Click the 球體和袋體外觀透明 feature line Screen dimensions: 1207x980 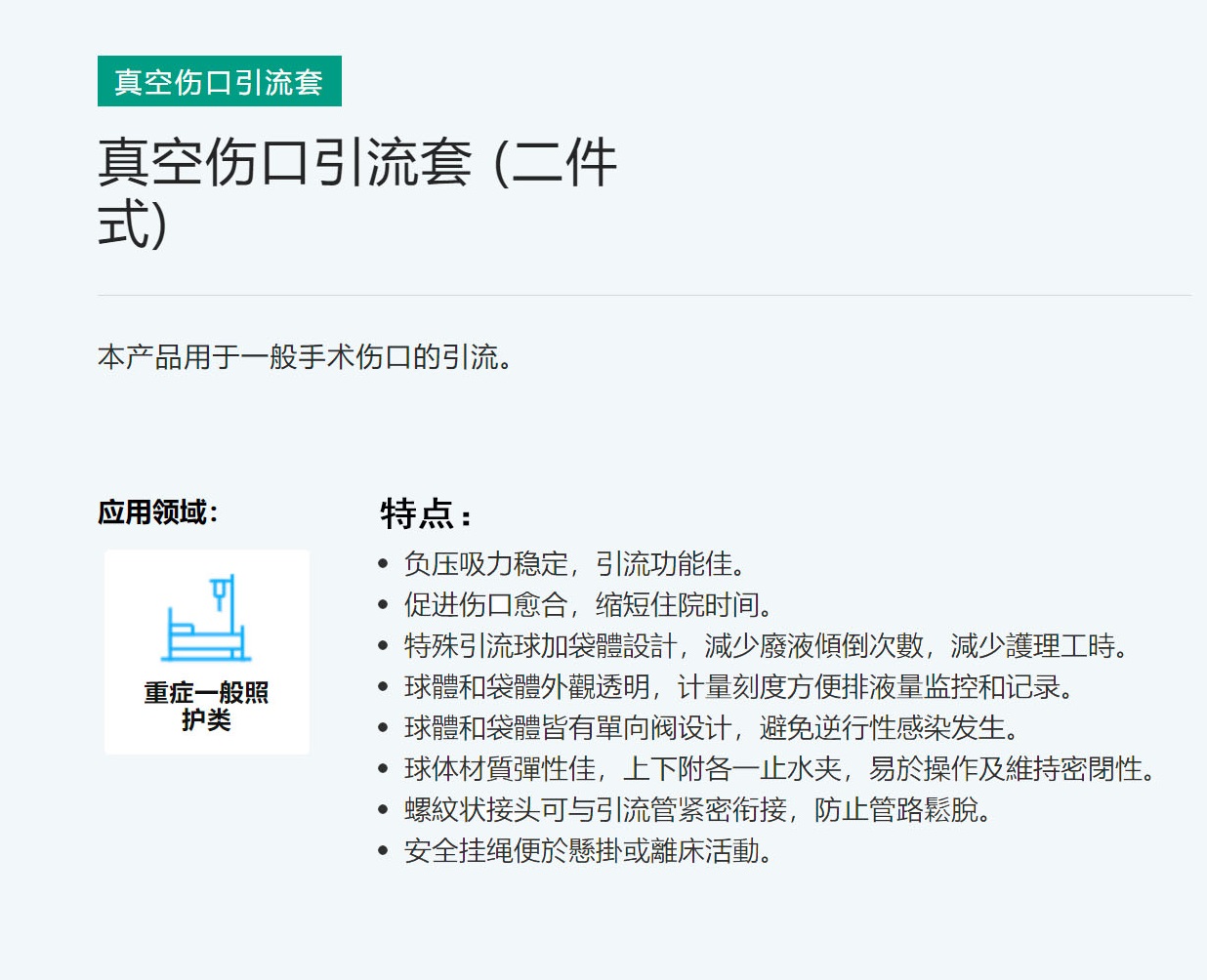coord(739,687)
